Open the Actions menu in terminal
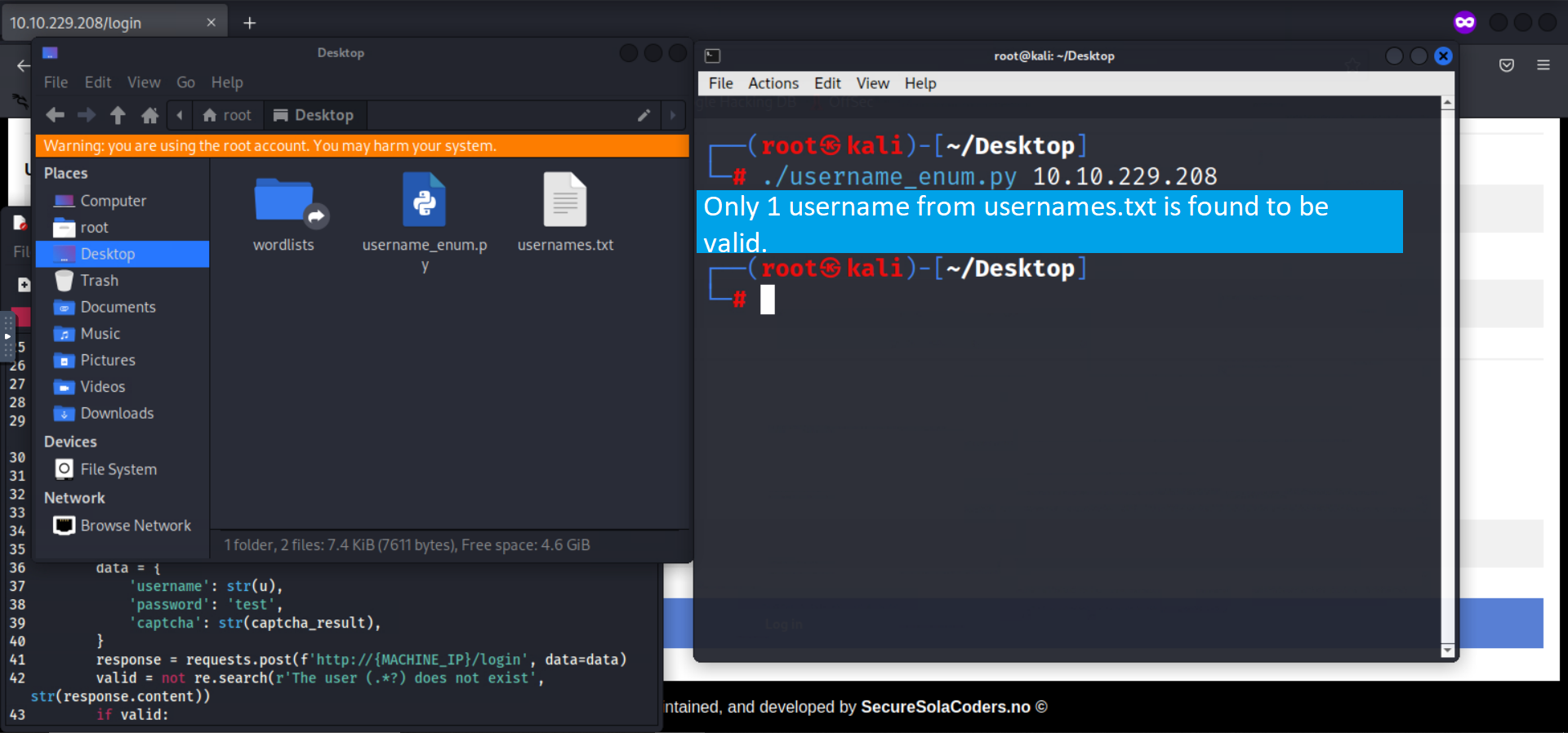This screenshot has width=1568, height=733. (x=773, y=83)
